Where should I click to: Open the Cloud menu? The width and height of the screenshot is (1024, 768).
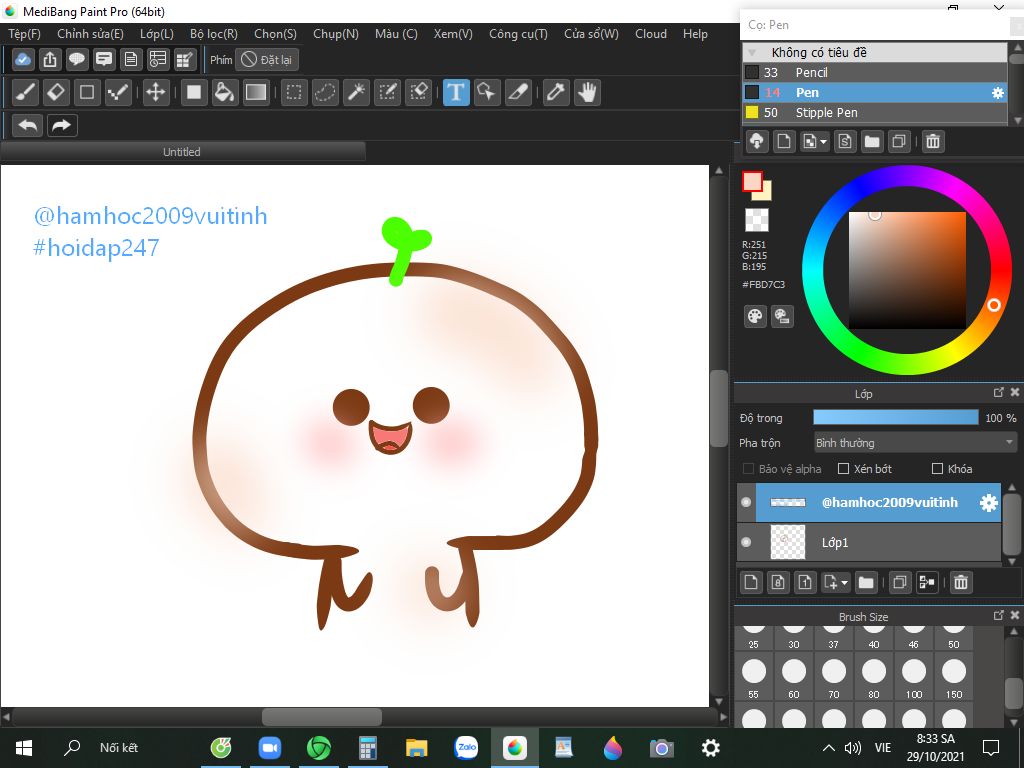click(650, 34)
